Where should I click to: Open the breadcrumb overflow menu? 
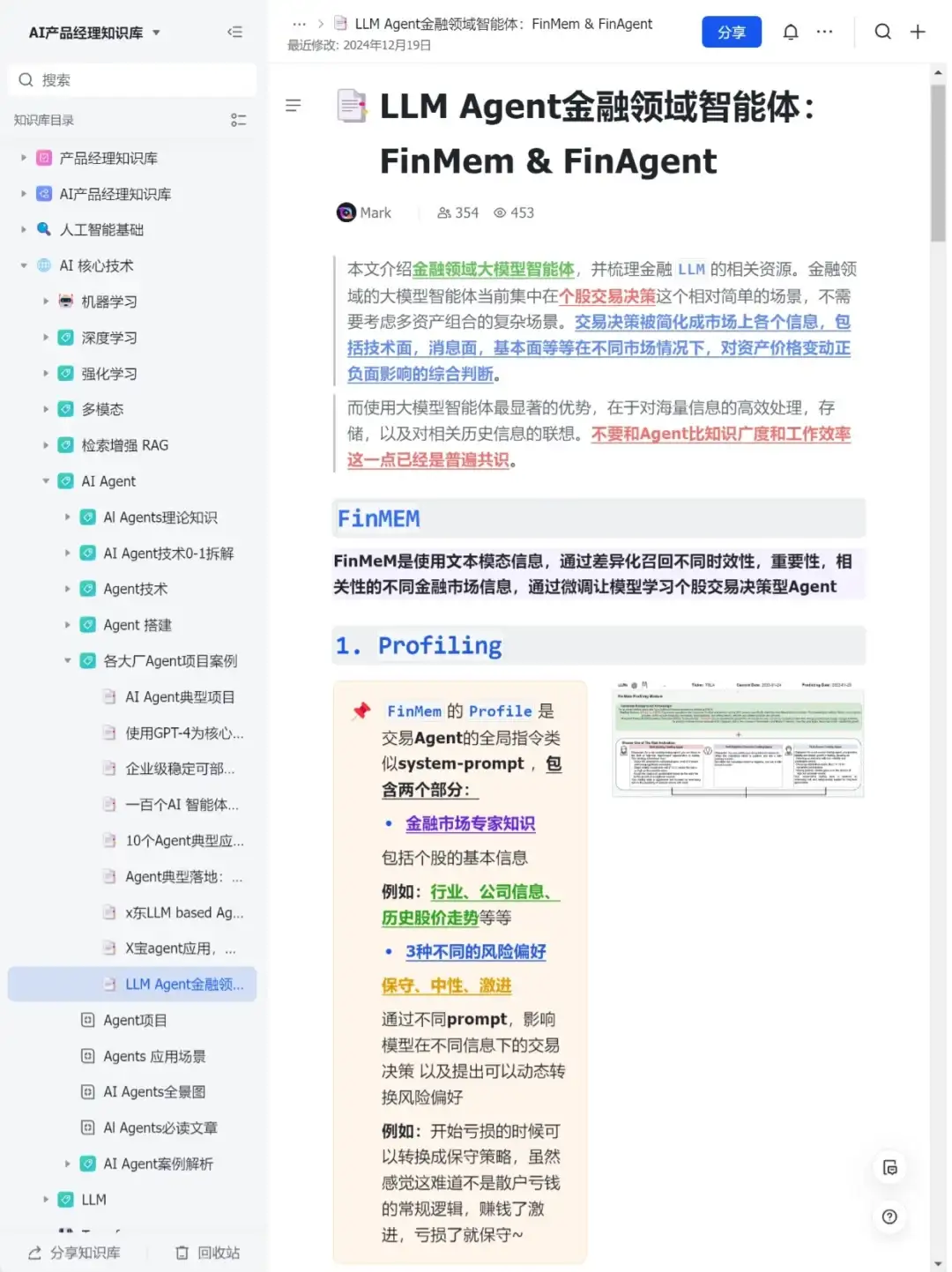click(299, 24)
